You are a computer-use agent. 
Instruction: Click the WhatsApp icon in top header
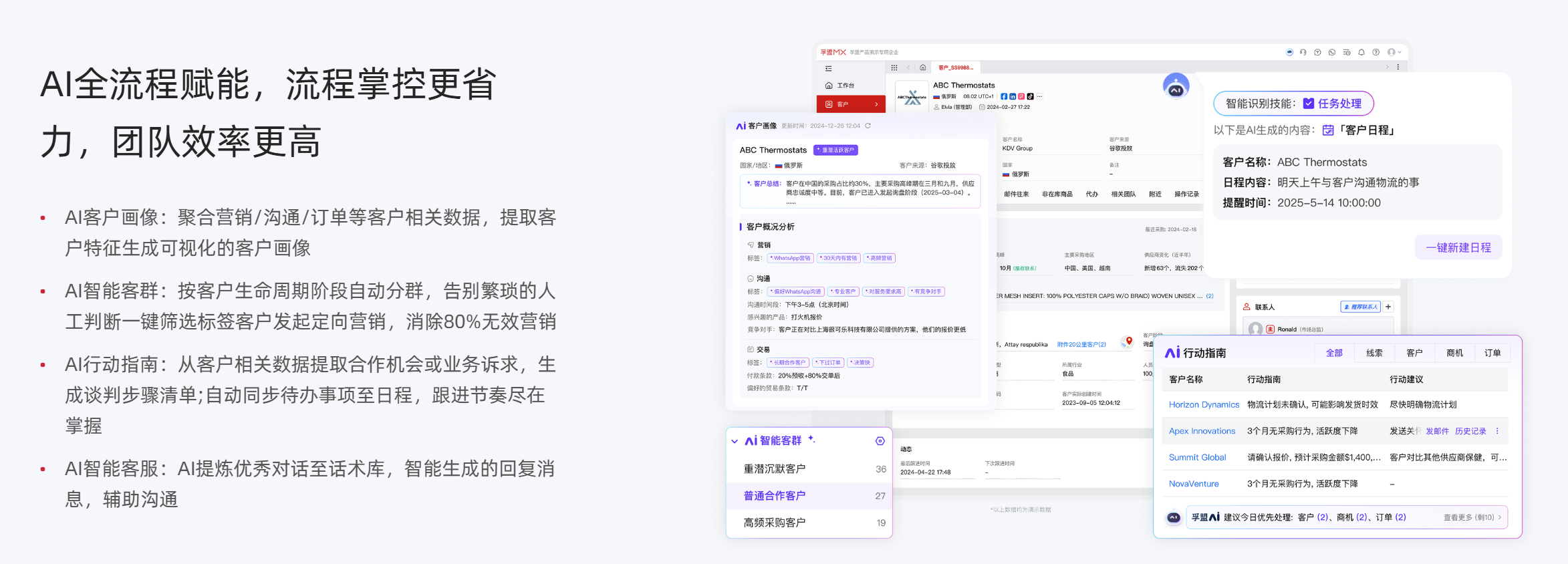click(x=1332, y=52)
